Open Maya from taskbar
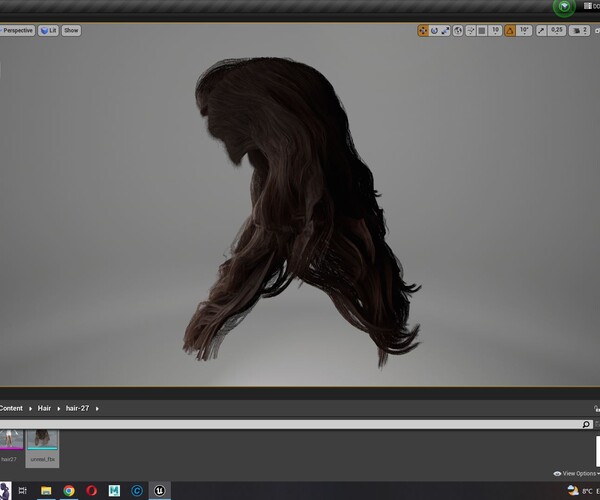The image size is (600, 500). point(114,490)
